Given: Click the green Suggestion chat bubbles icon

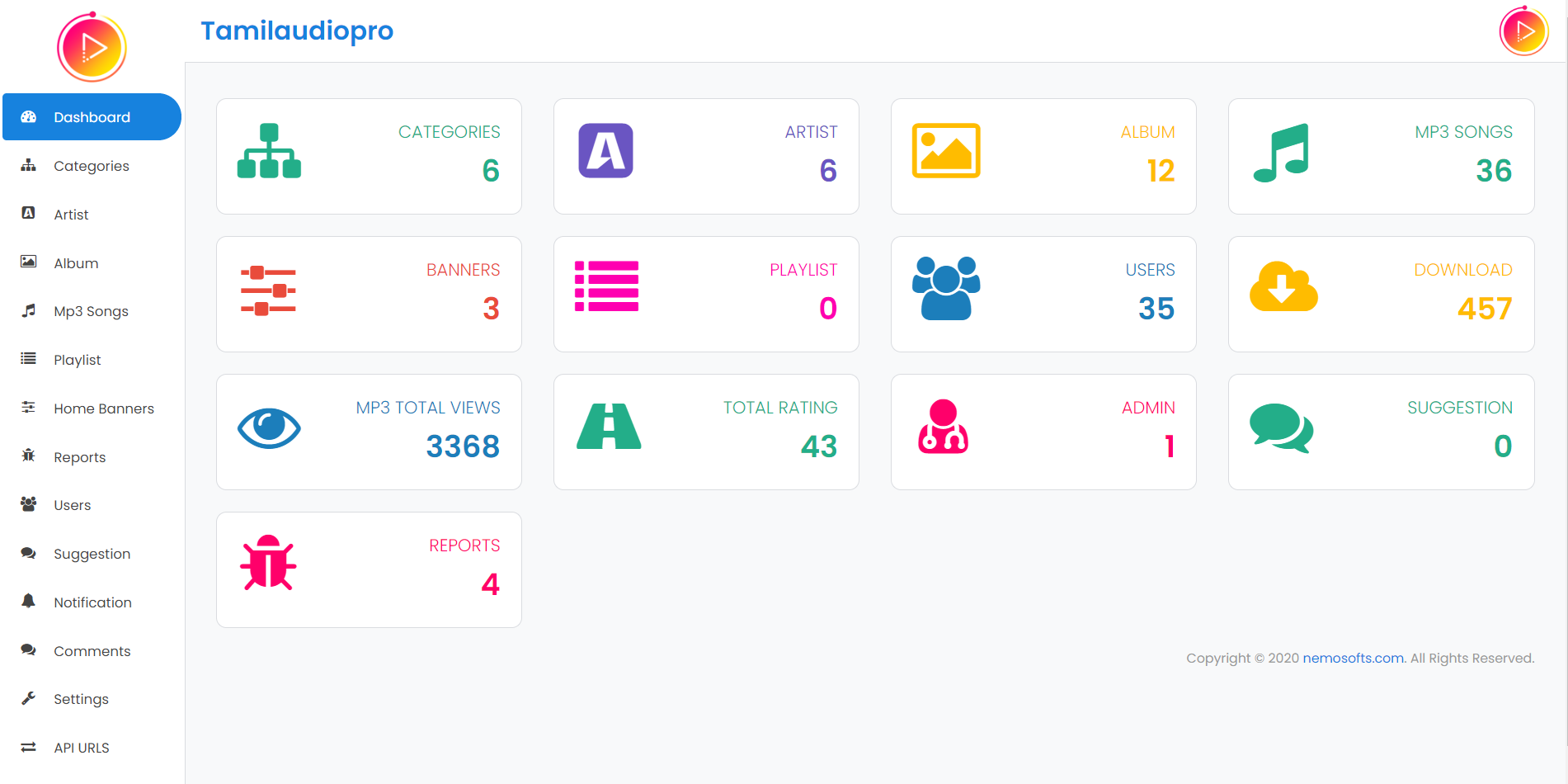Looking at the screenshot, I should 1281,428.
